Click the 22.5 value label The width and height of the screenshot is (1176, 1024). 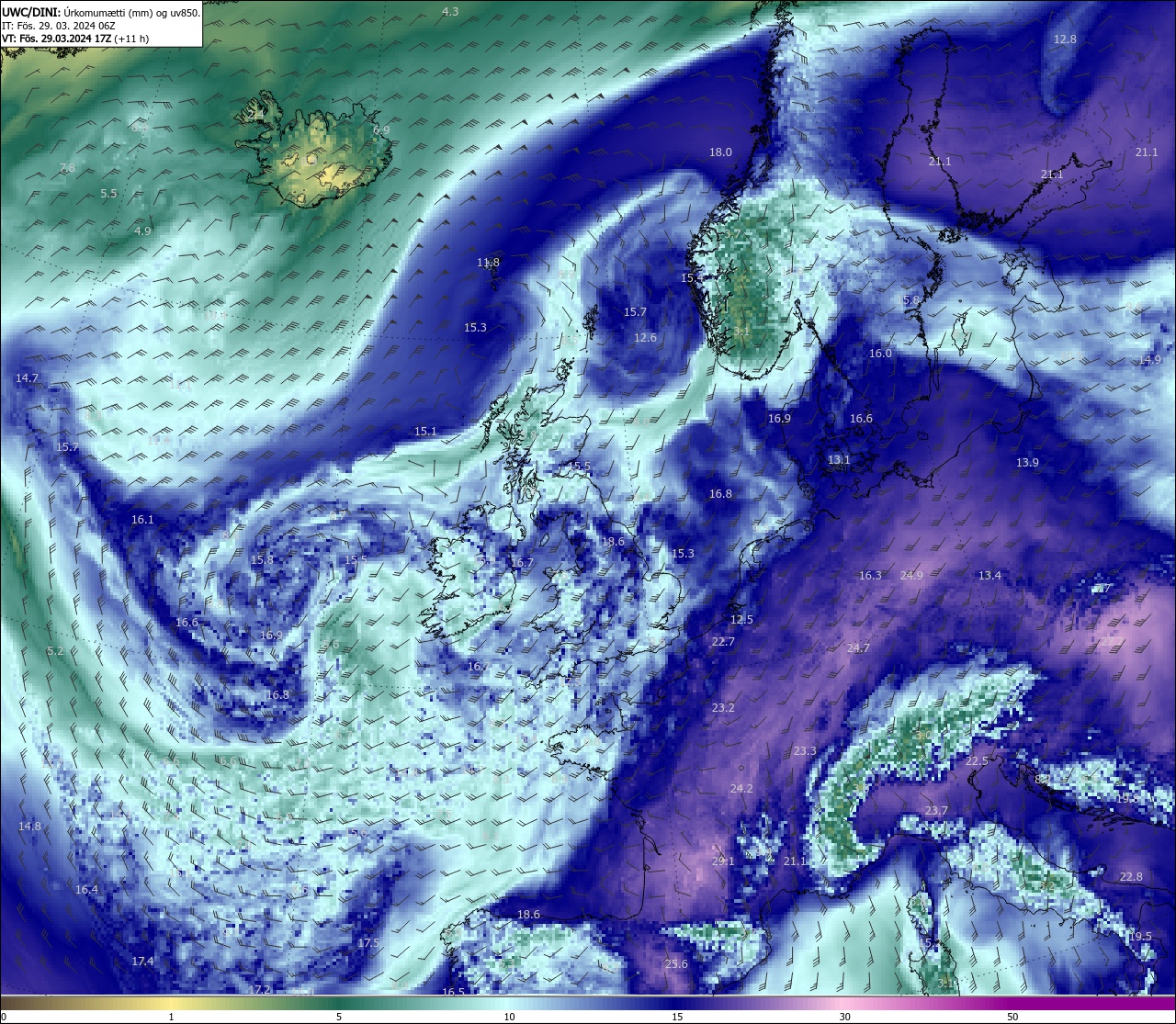977,762
